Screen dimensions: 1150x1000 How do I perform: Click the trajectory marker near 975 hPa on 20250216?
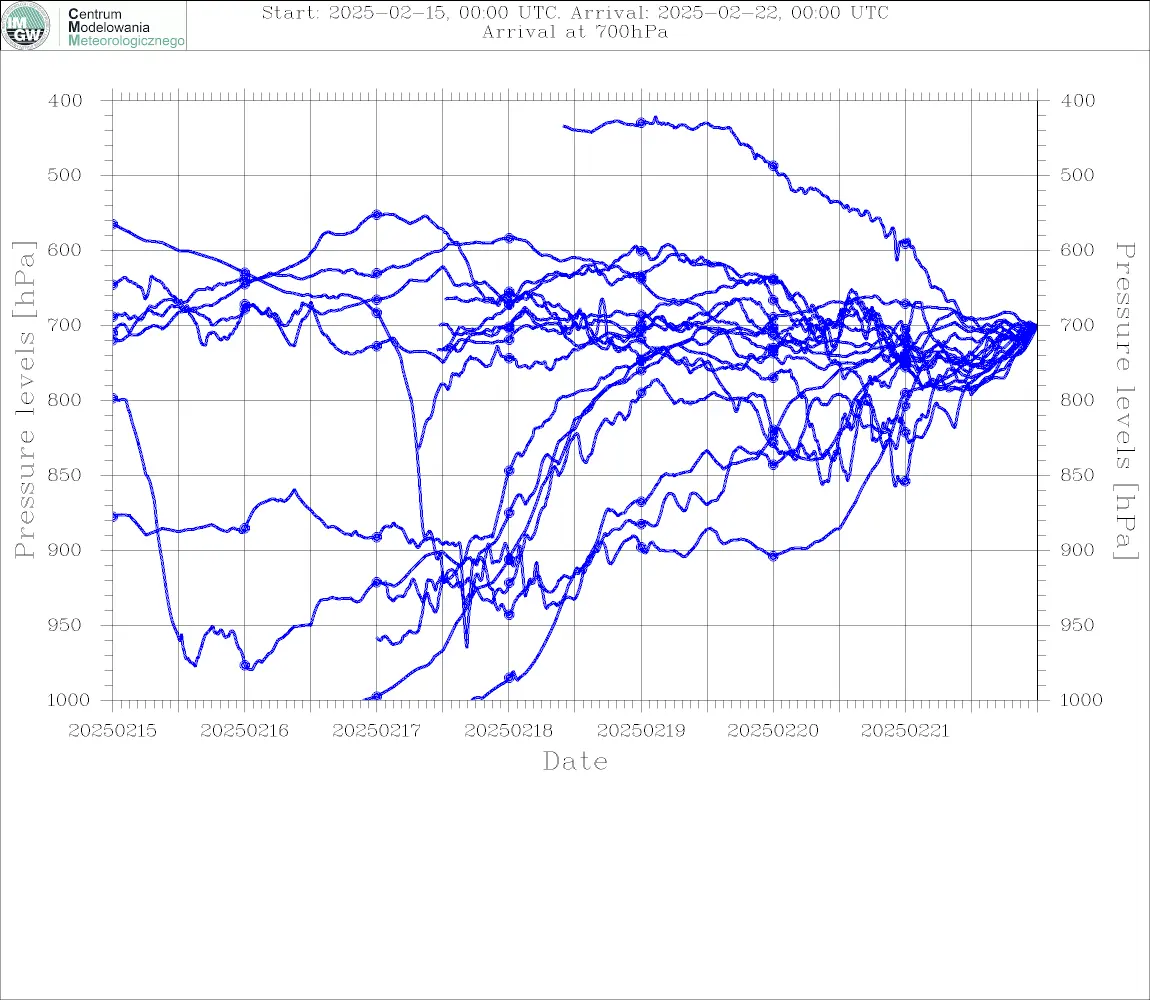pyautogui.click(x=246, y=665)
